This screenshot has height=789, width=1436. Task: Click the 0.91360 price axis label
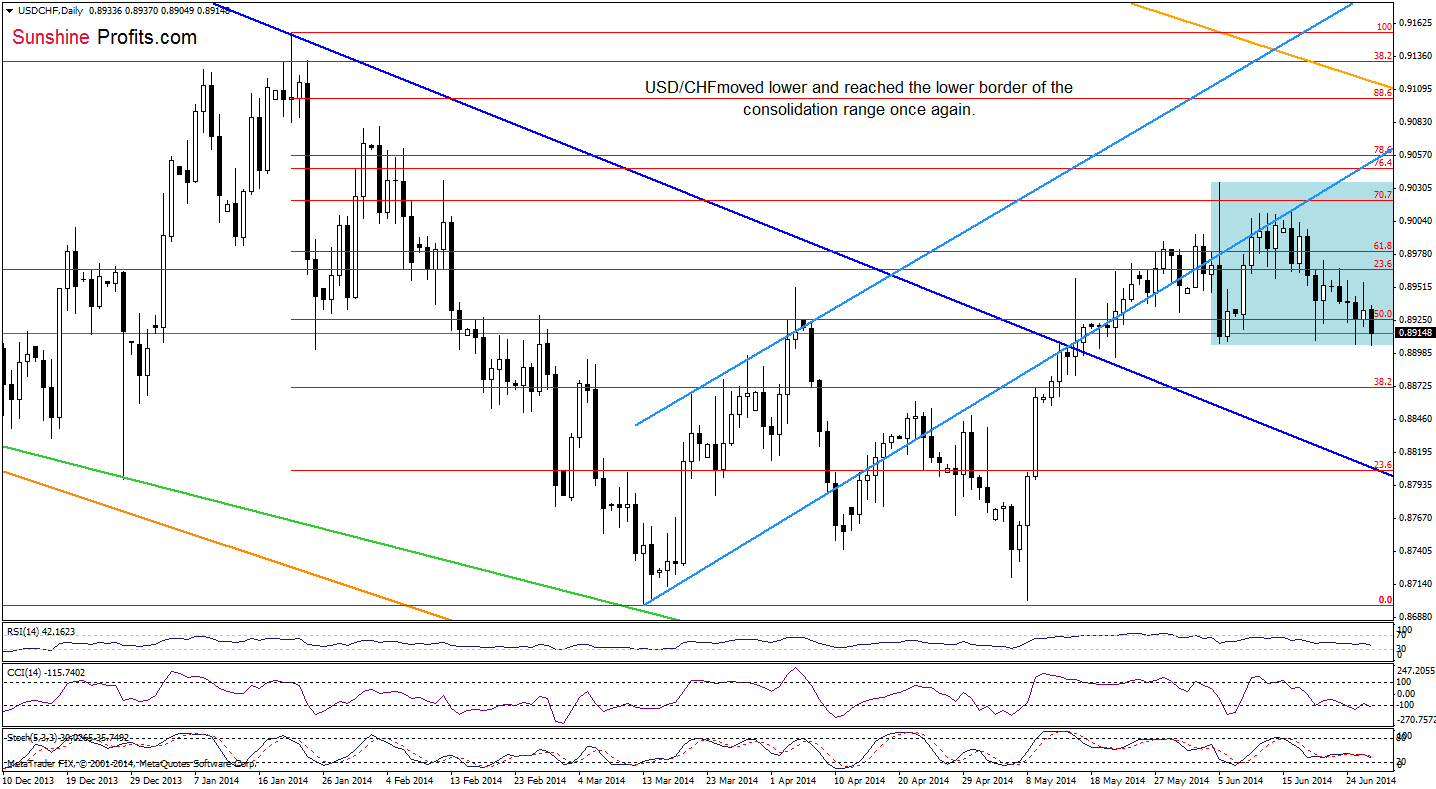pyautogui.click(x=1415, y=56)
